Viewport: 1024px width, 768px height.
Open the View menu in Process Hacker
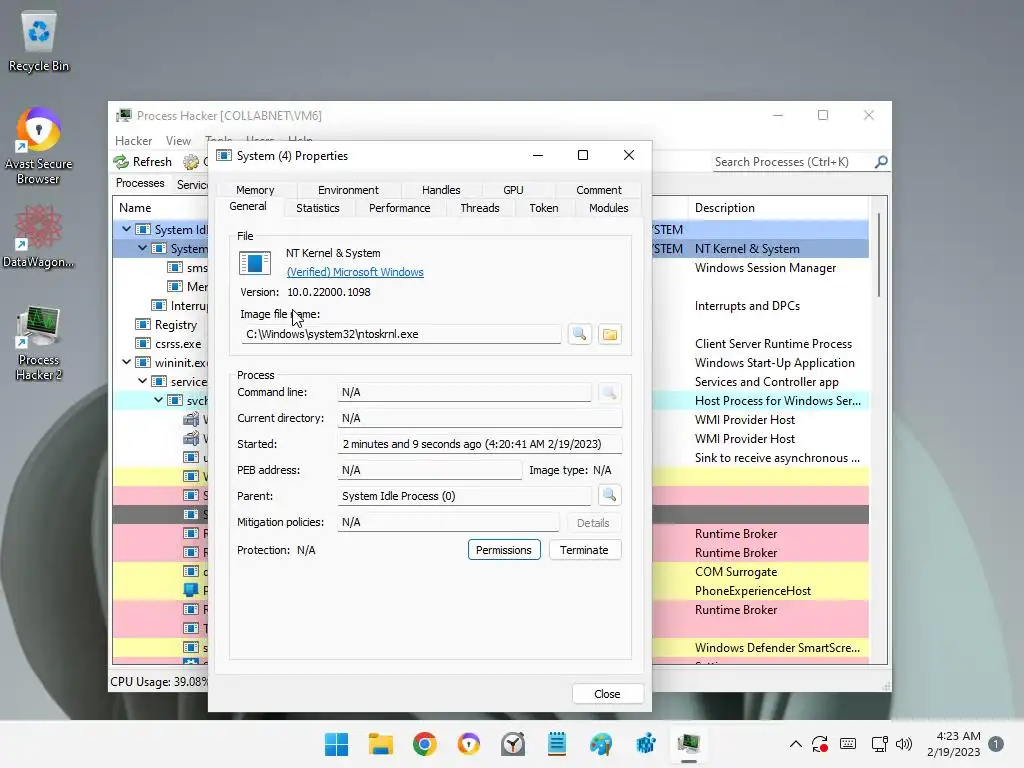(178, 140)
